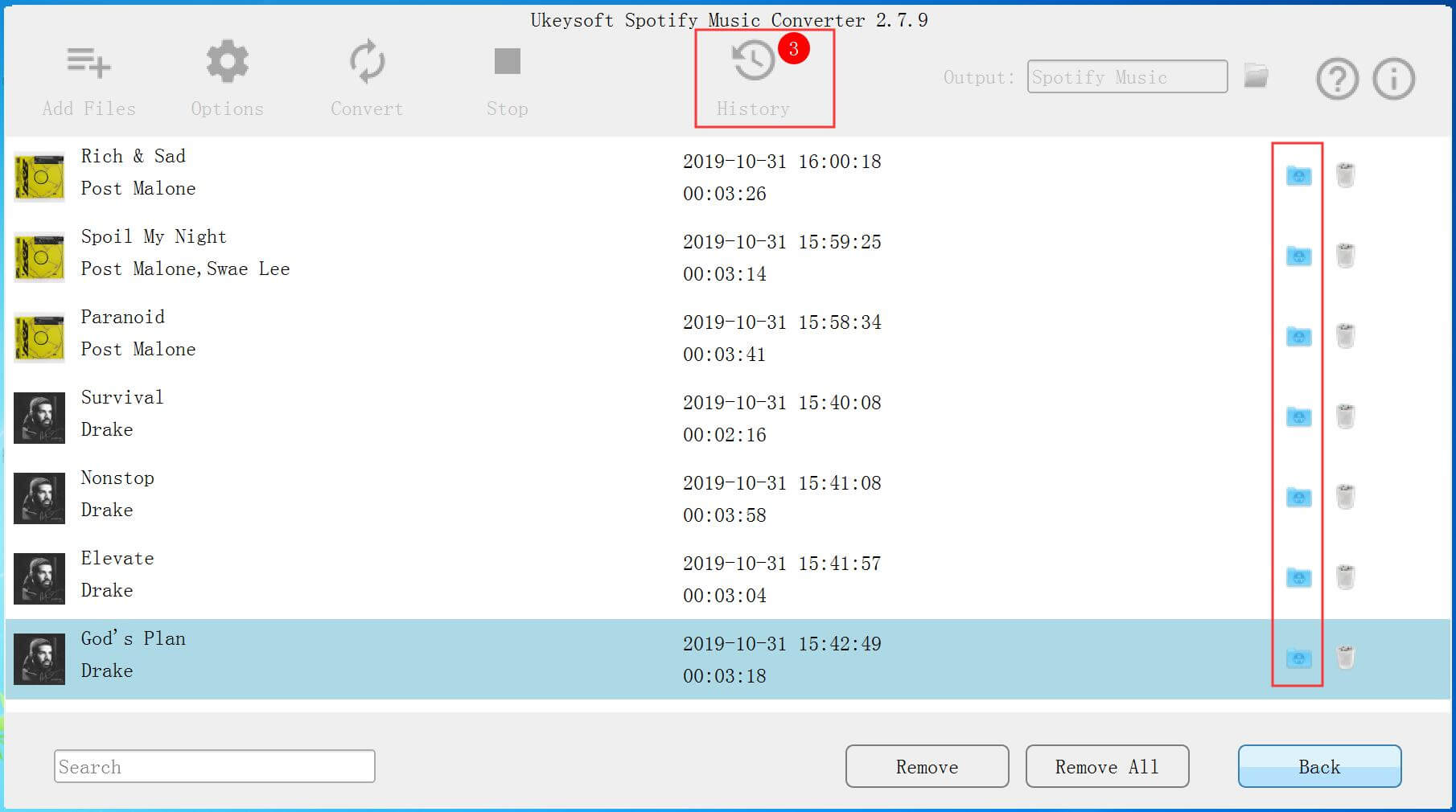Open the output folder for Rich & Sad
This screenshot has height=812, width=1456.
pyautogui.click(x=1298, y=175)
